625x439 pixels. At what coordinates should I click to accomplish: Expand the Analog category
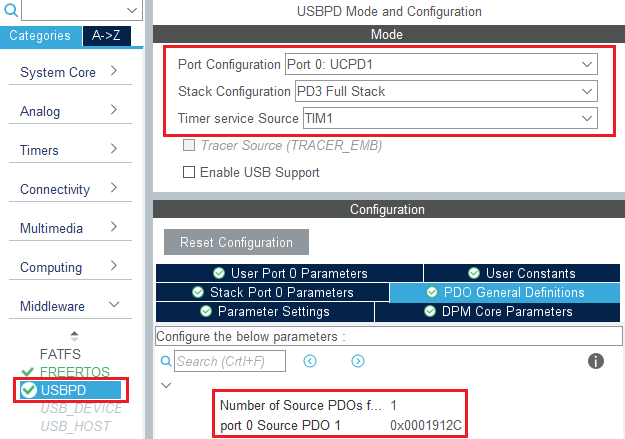point(70,111)
